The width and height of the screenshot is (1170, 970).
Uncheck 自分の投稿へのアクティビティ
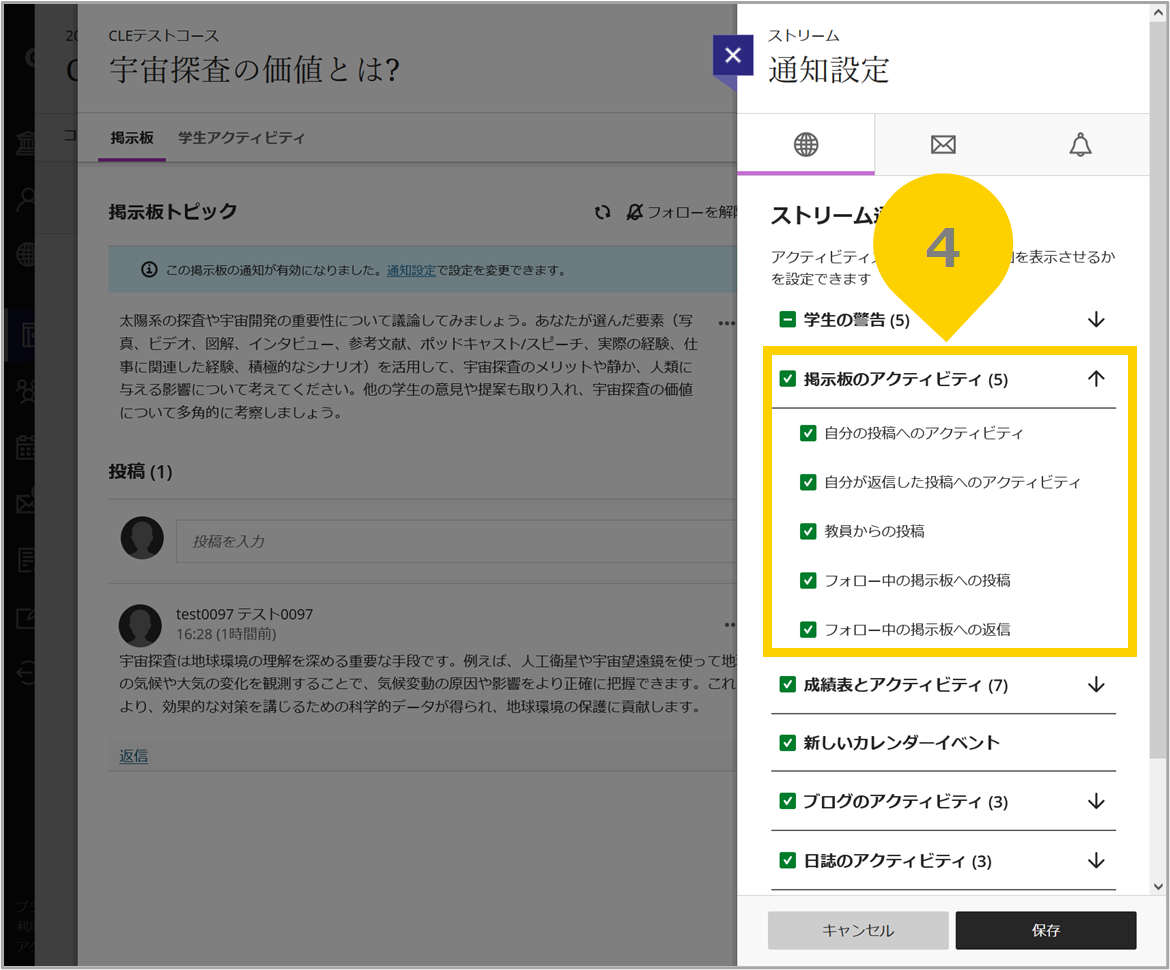[x=807, y=434]
